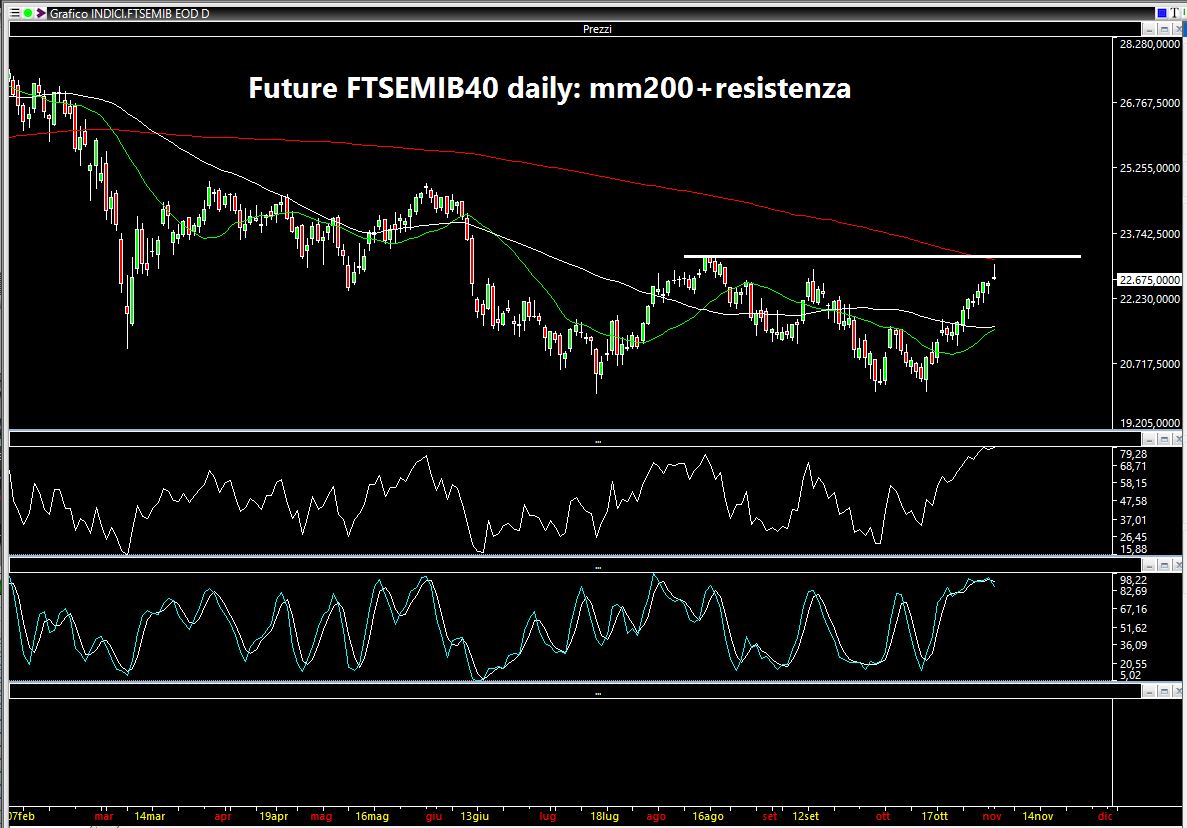Click the 16mag date on time axis

(372, 816)
